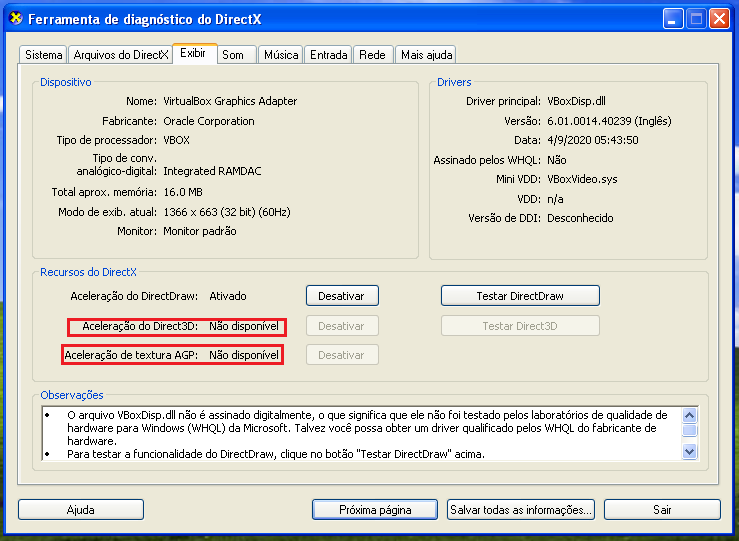Viewport: 739px width, 541px height.
Task: Click Desativar for DirectDraw acceleration
Action: [342, 296]
